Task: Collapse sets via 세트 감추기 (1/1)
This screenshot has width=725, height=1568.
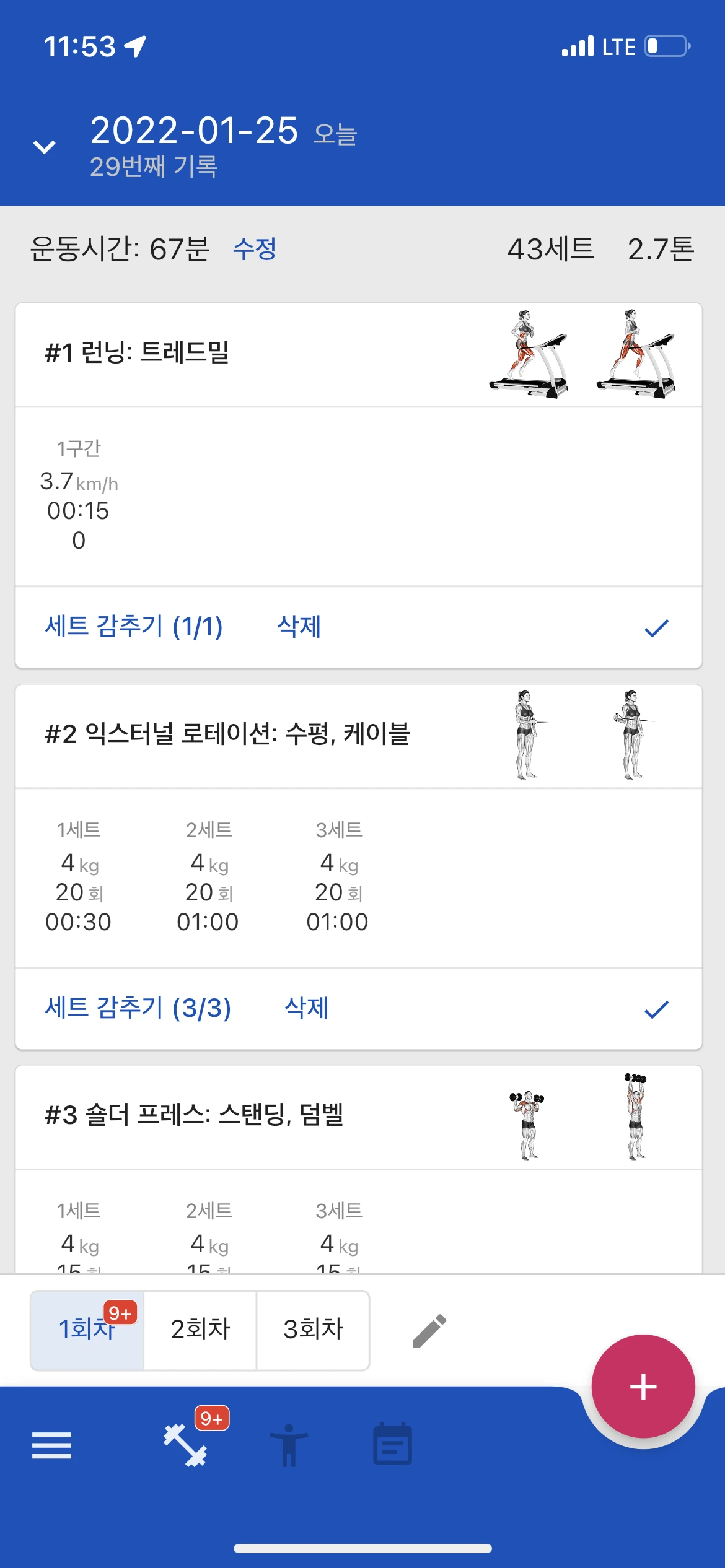Action: (133, 627)
